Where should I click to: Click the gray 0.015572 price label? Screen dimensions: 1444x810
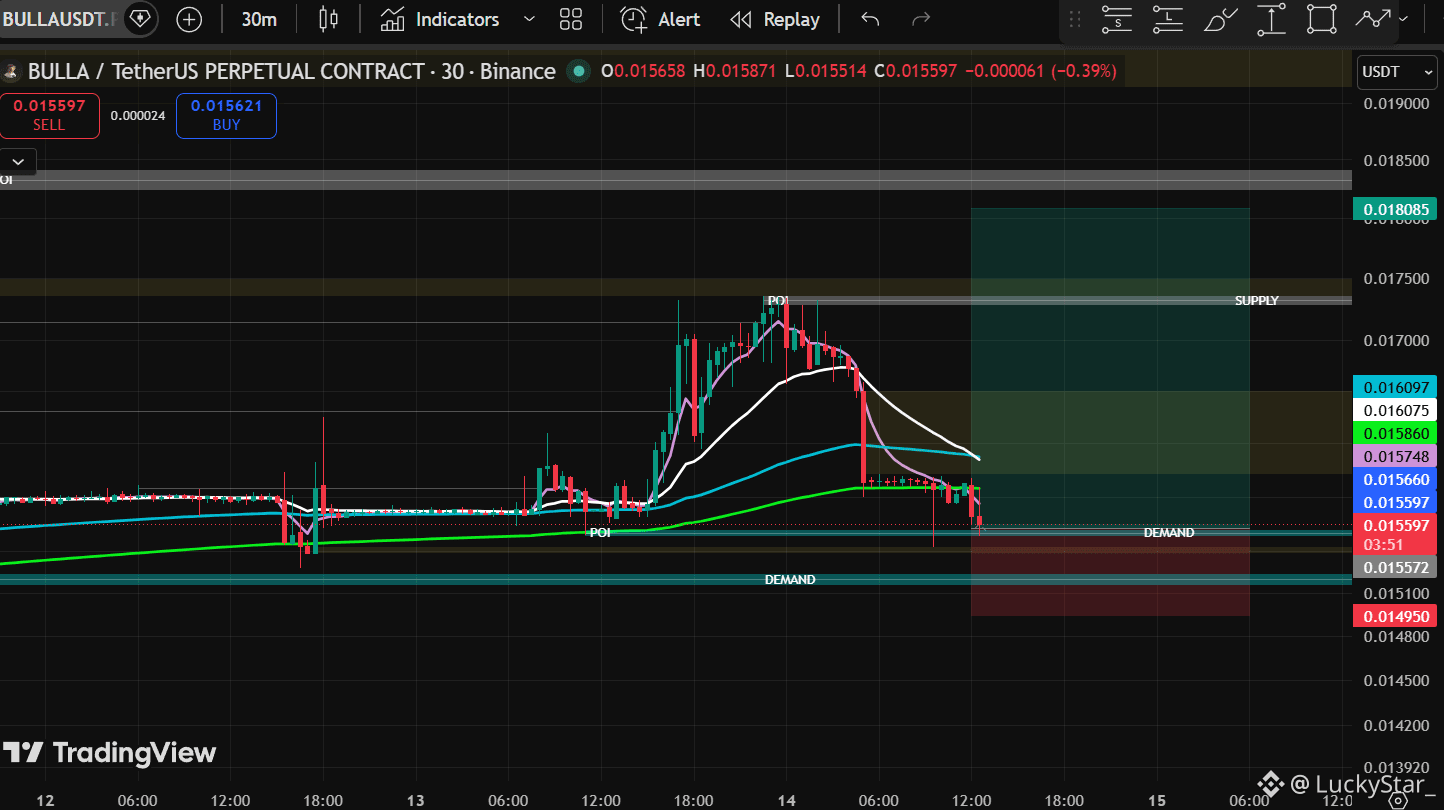[x=1394, y=567]
